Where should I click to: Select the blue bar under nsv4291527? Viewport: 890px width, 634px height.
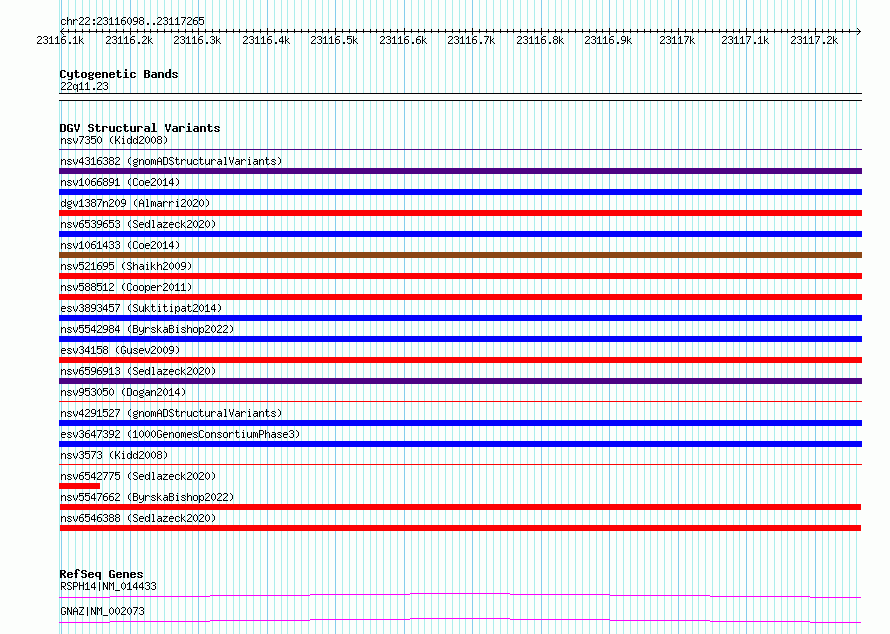click(x=460, y=423)
